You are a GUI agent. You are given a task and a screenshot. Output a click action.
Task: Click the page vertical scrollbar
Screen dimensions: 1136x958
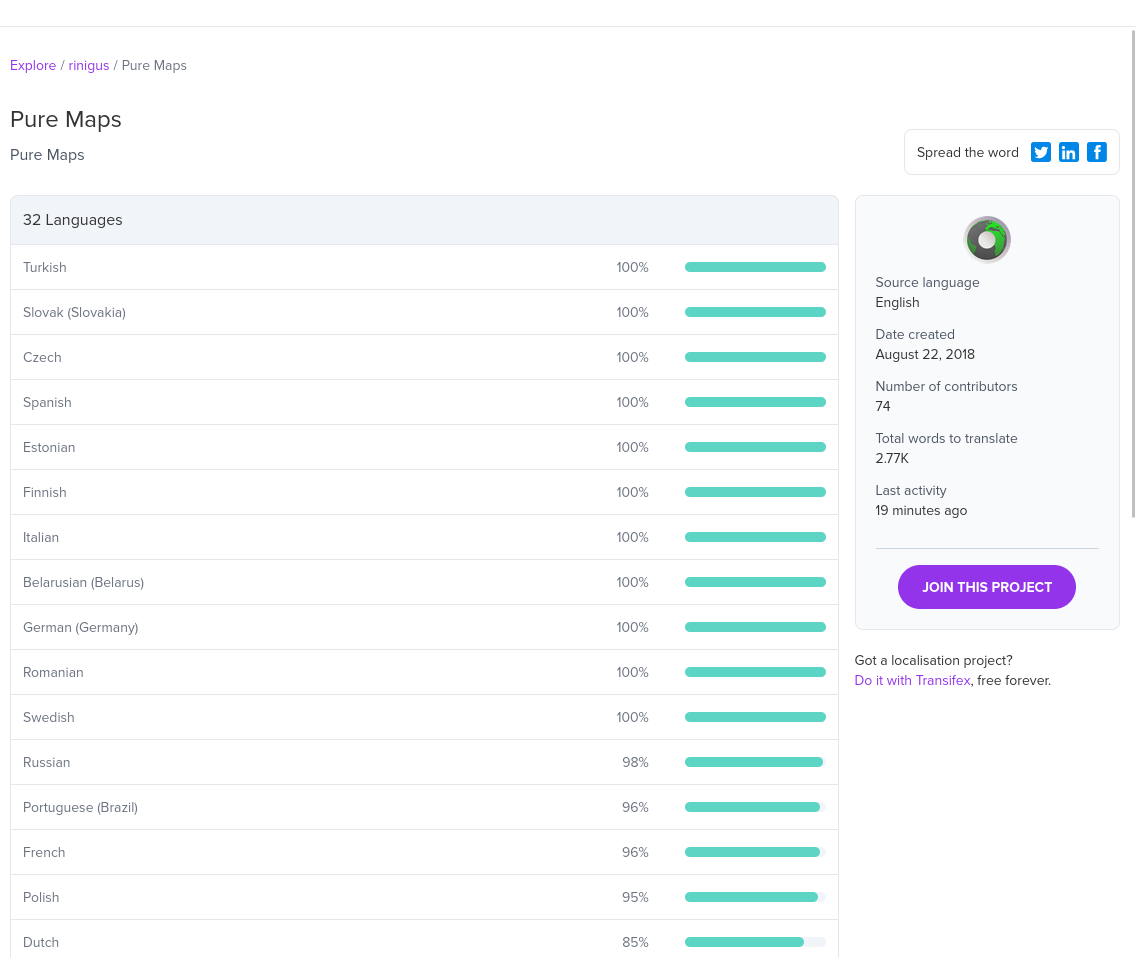coord(1133,274)
